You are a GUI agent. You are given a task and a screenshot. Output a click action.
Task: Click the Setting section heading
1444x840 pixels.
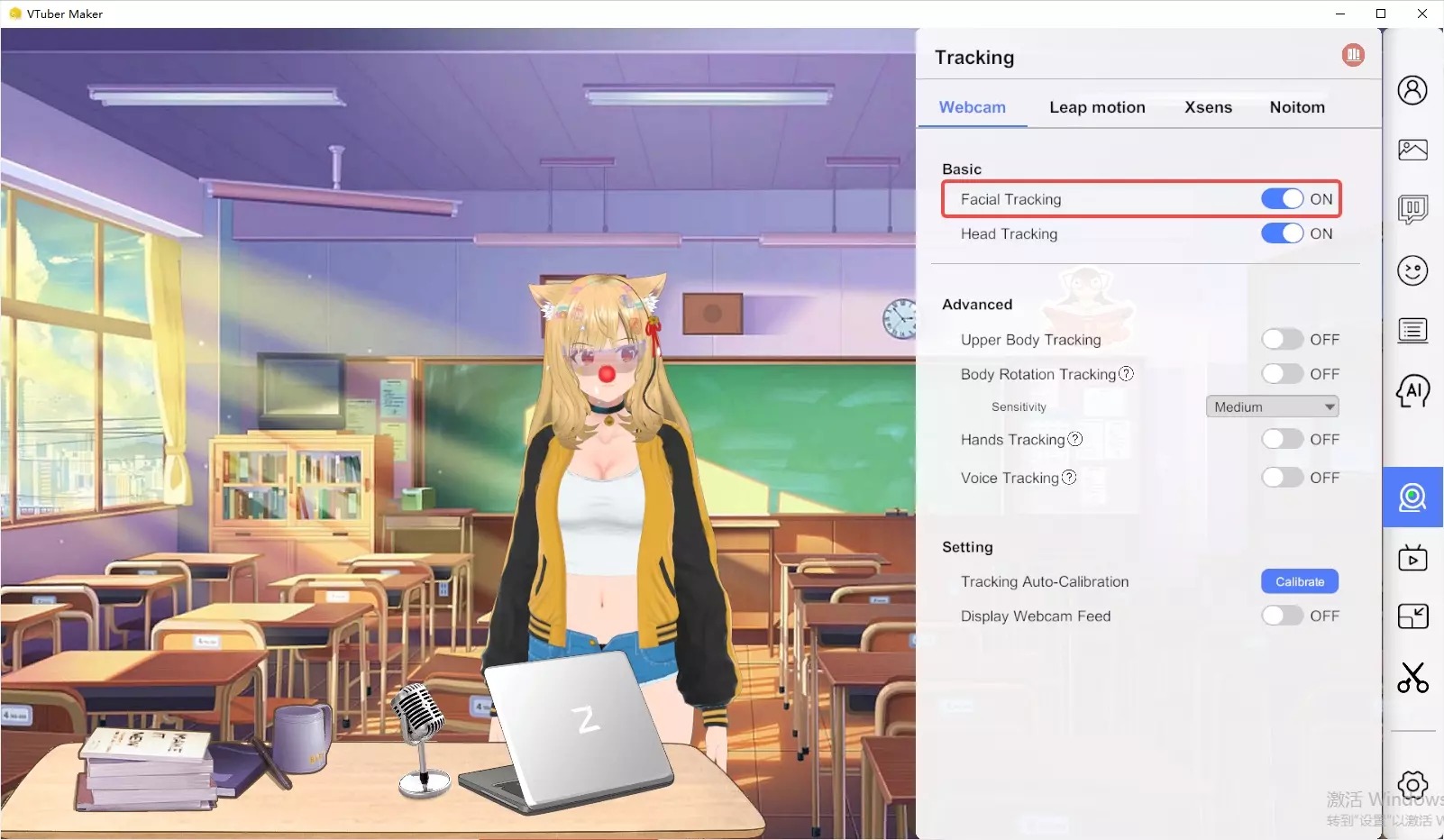[967, 547]
